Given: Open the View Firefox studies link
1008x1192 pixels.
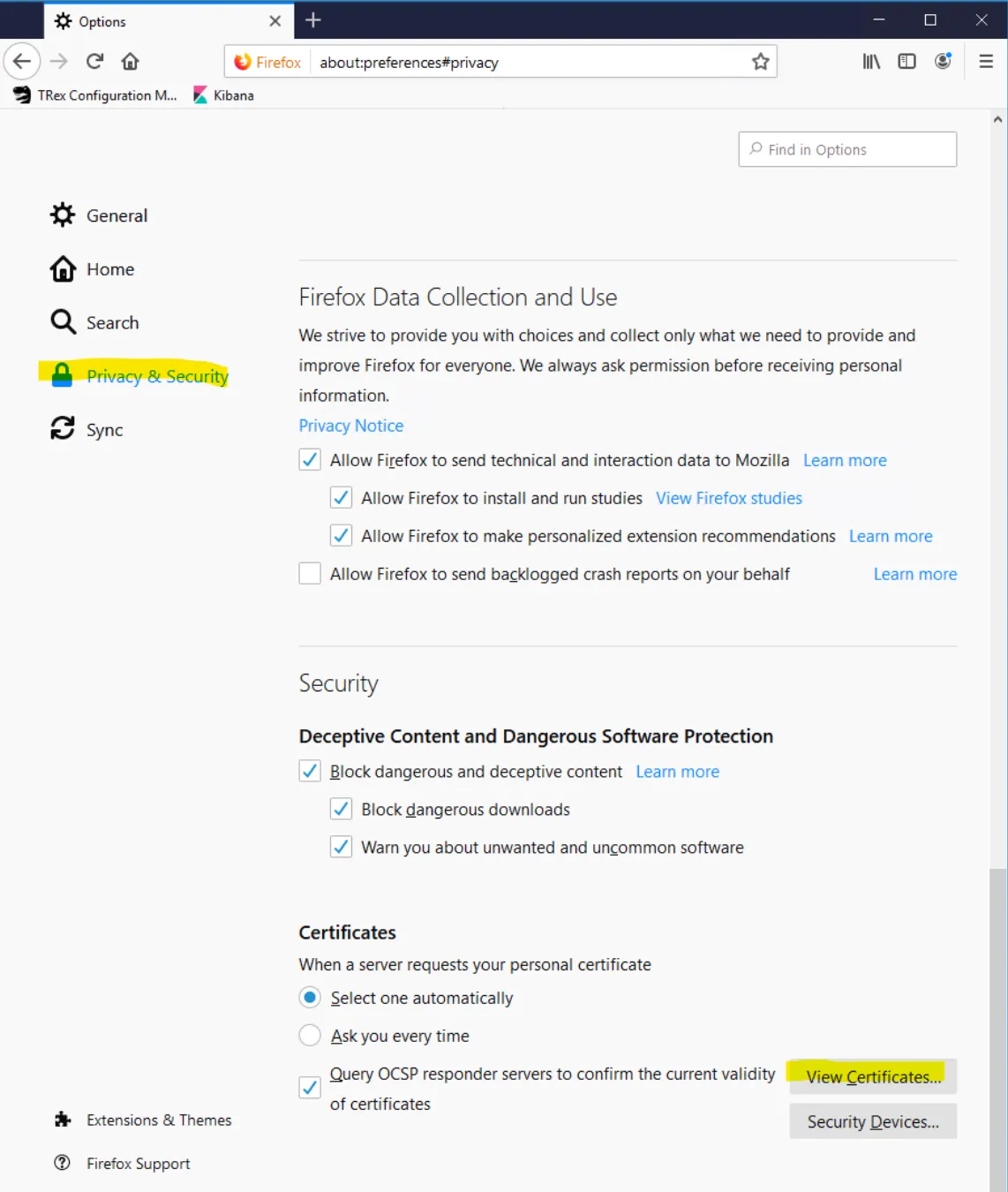Looking at the screenshot, I should pos(729,498).
